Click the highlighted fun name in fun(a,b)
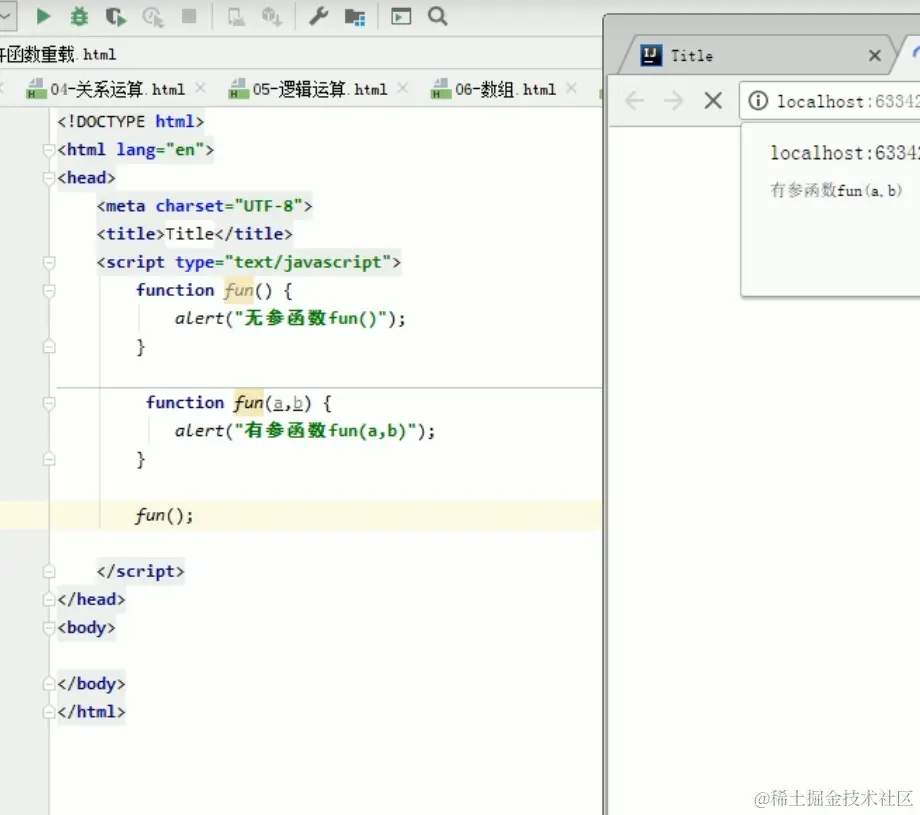 point(249,403)
